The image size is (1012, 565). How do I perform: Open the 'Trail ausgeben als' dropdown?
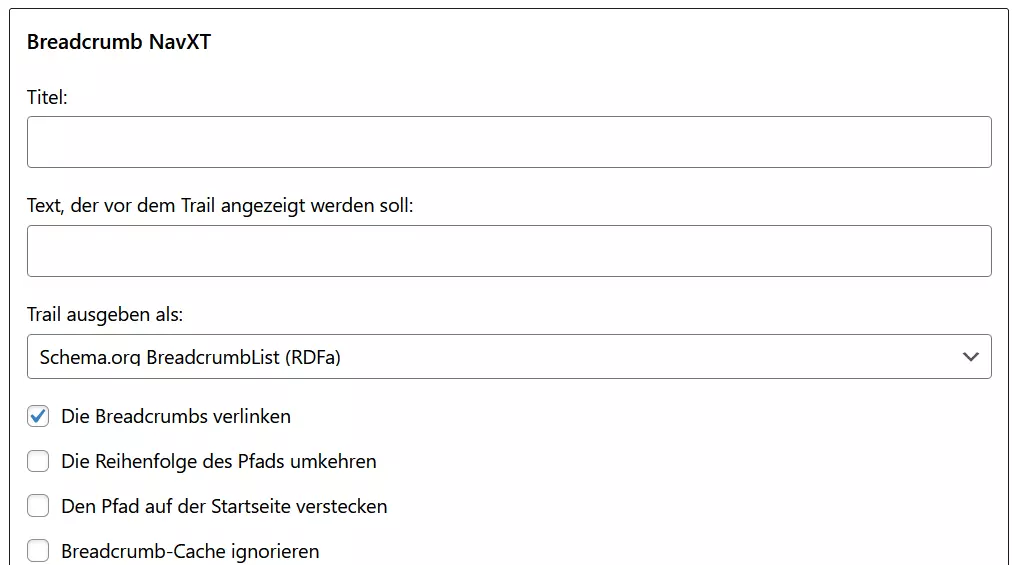(509, 357)
